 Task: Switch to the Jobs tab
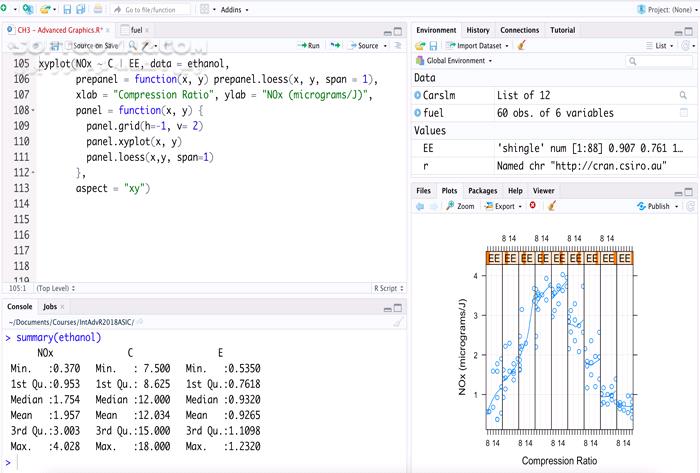(x=50, y=307)
